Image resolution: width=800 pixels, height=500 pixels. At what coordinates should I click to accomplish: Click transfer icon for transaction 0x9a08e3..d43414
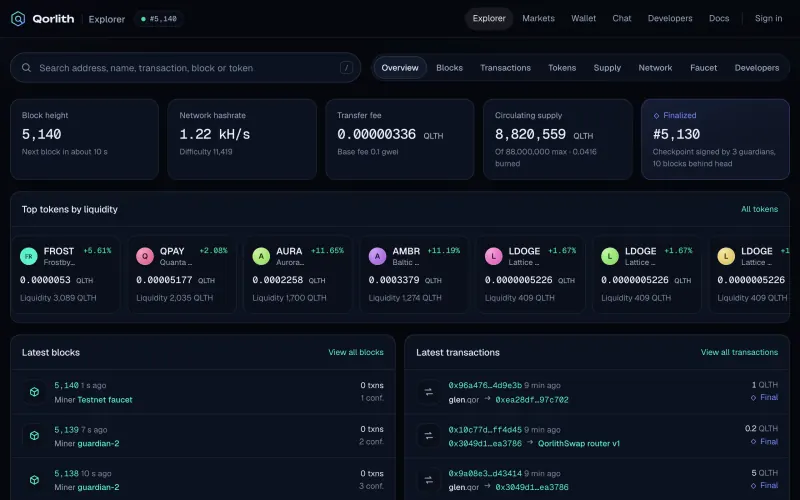pyautogui.click(x=429, y=480)
